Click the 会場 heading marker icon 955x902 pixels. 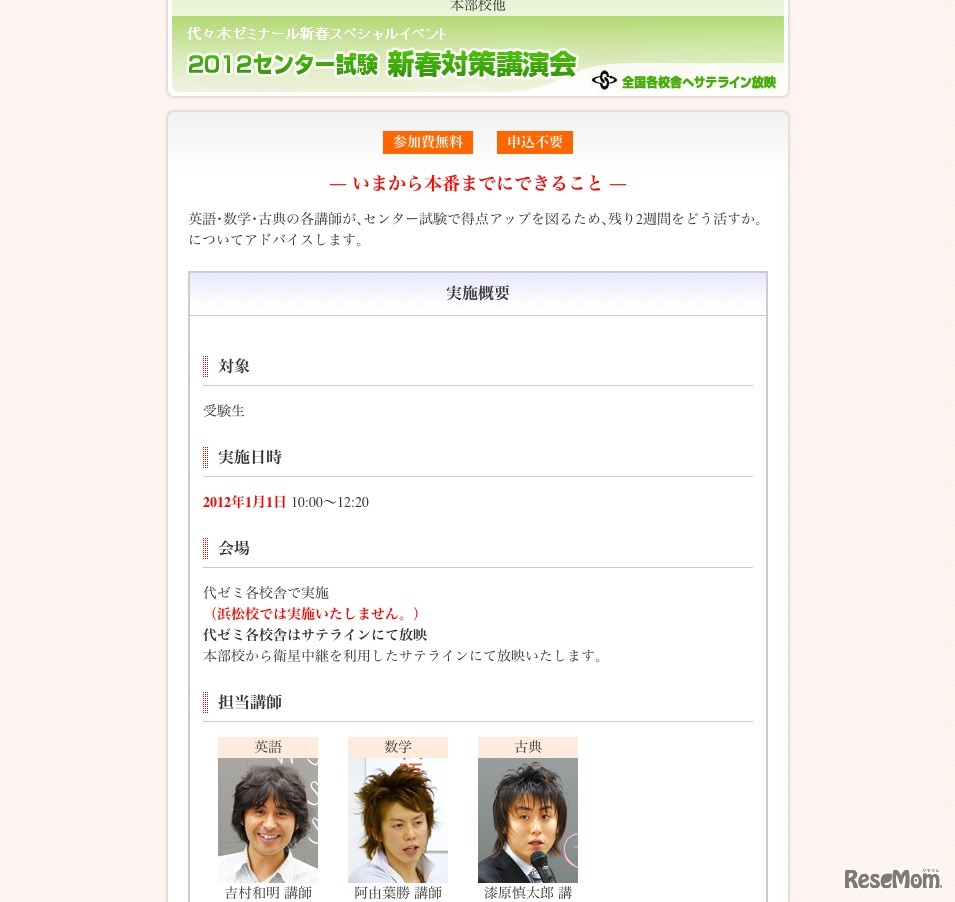point(206,548)
